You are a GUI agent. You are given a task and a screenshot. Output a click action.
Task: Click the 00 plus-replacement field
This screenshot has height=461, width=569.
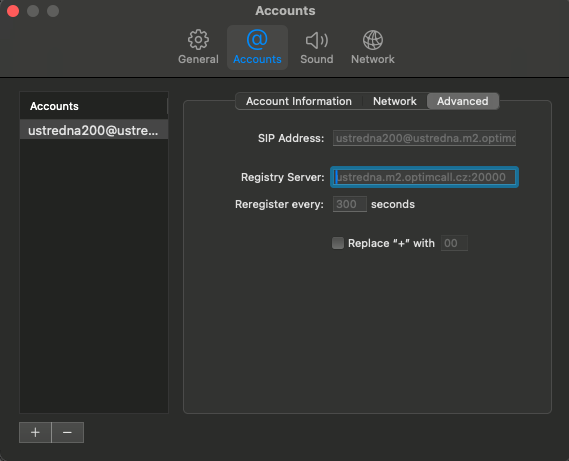454,243
